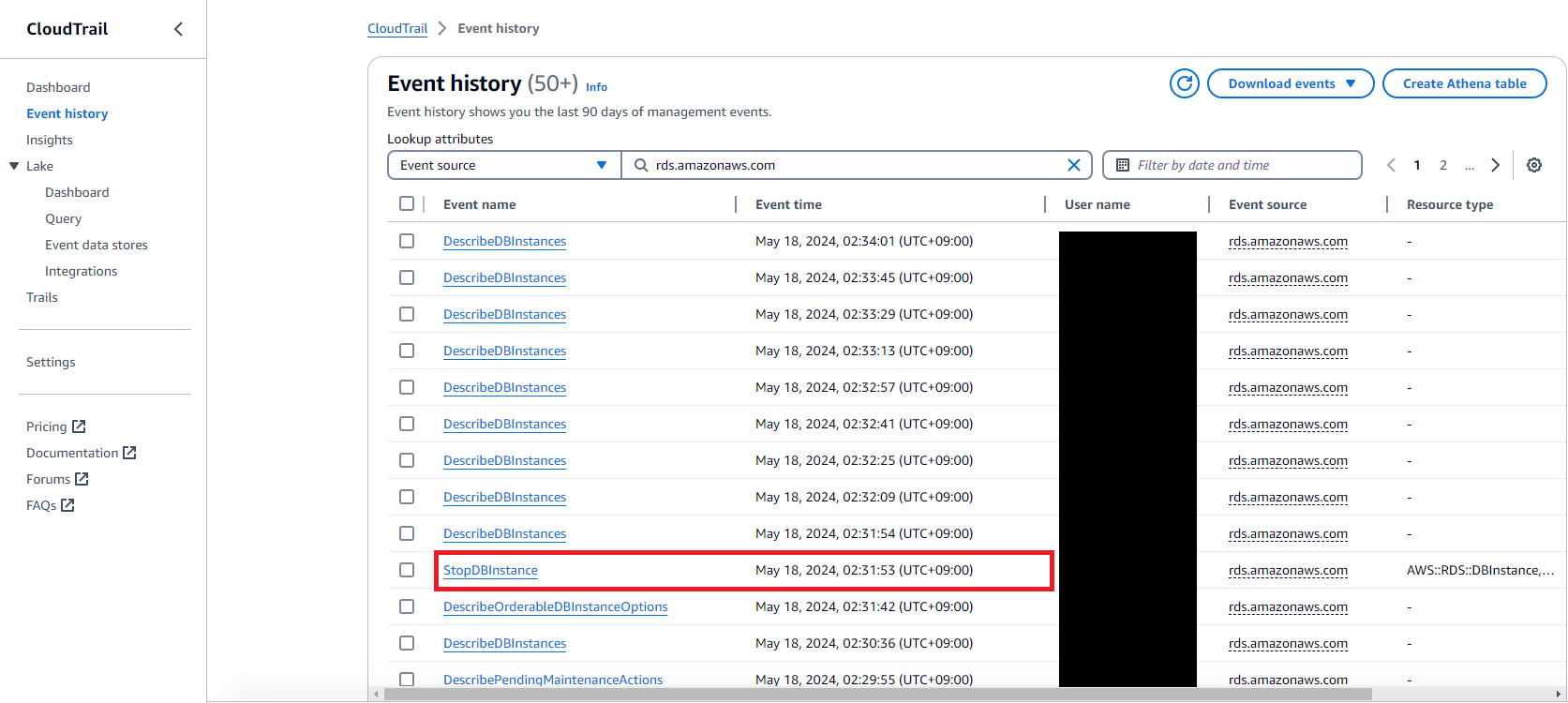Select Event history in the sidebar

tap(67, 113)
